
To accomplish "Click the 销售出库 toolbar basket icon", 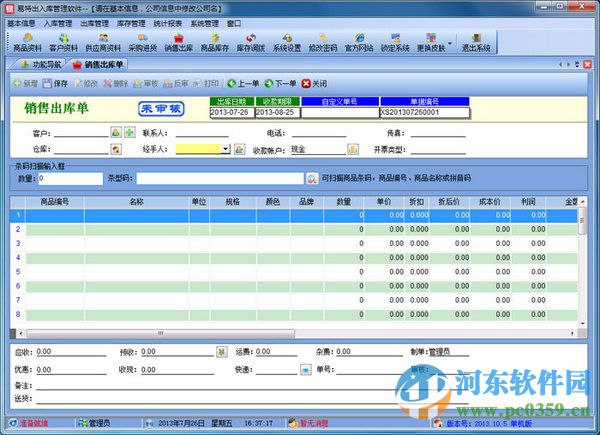I will click(179, 42).
